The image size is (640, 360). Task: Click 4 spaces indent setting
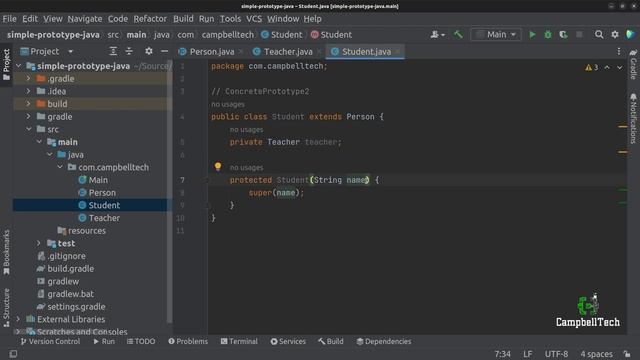[596, 354]
